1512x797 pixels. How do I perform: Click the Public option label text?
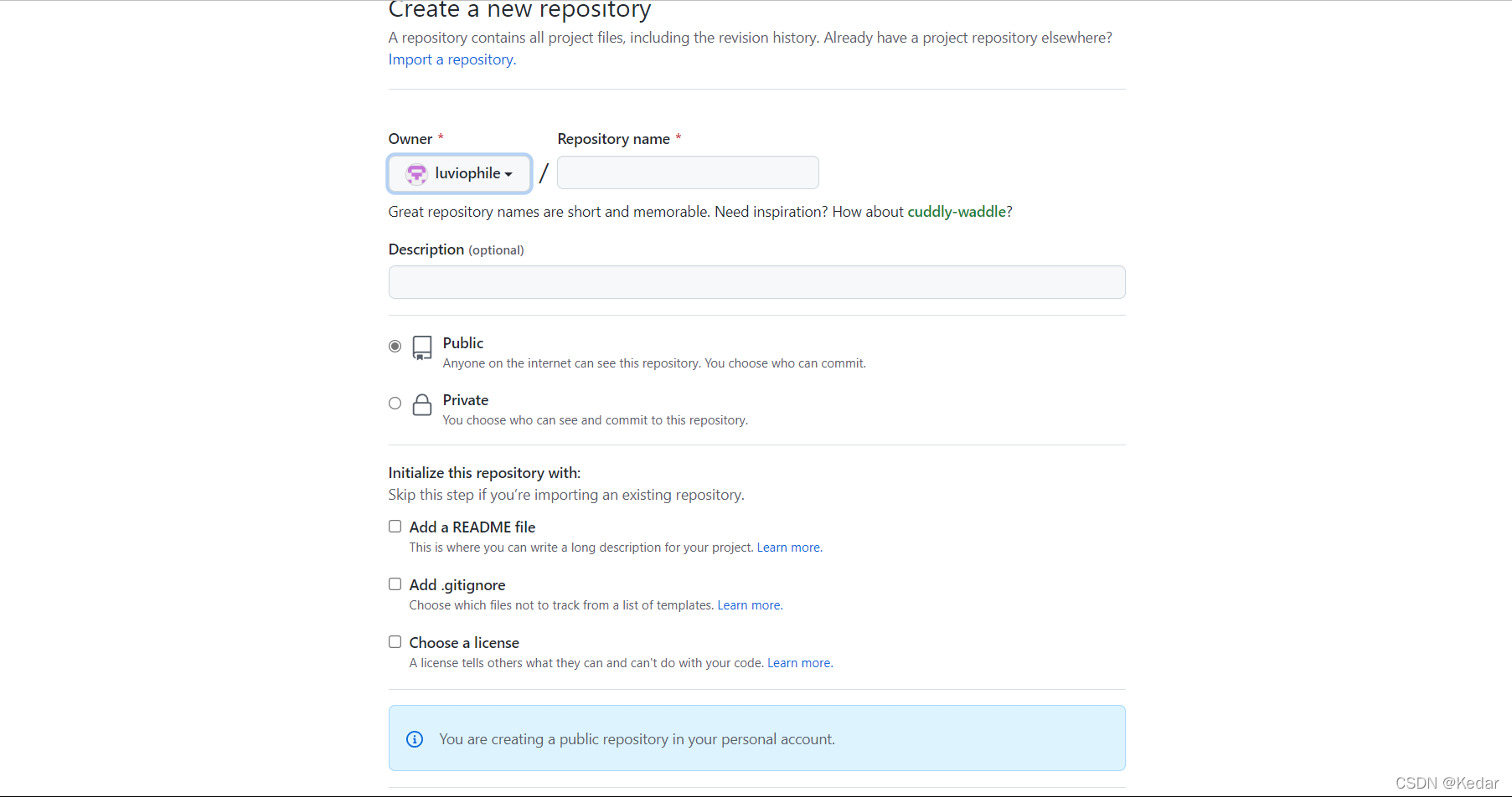[x=463, y=343]
